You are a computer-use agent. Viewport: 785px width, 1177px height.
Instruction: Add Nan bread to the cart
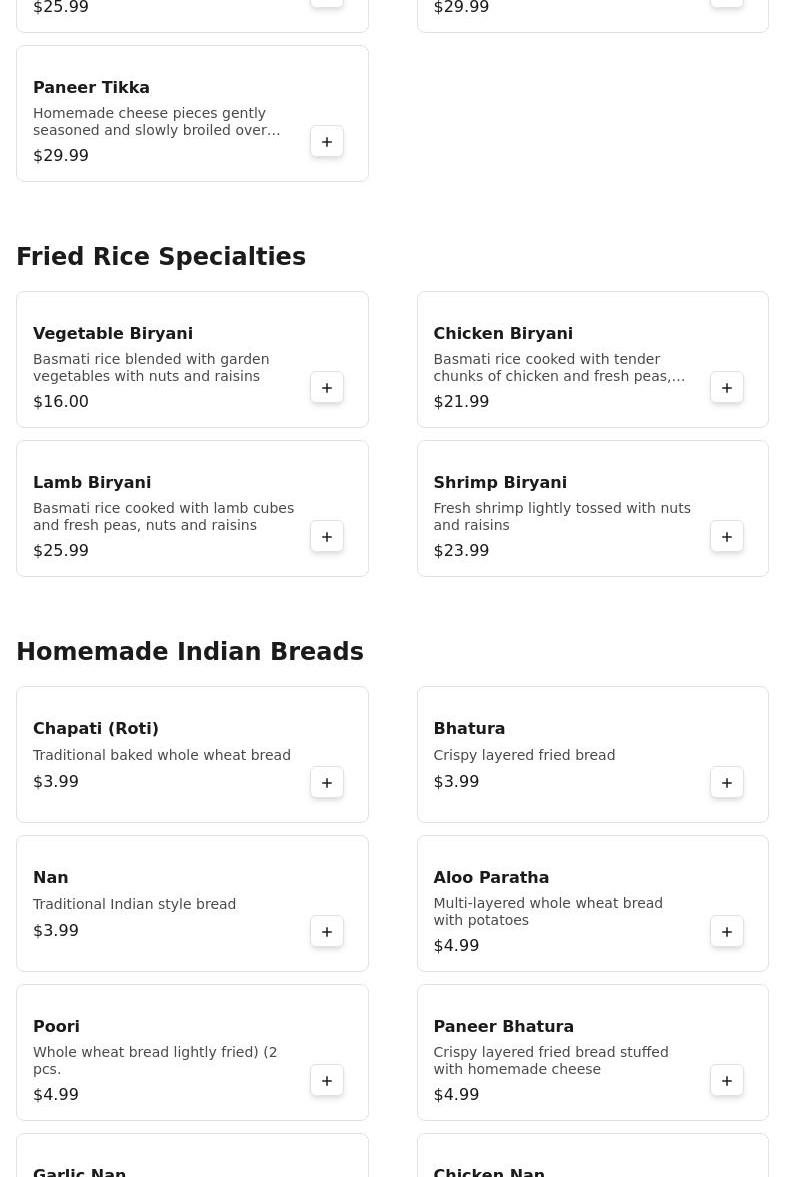327,932
